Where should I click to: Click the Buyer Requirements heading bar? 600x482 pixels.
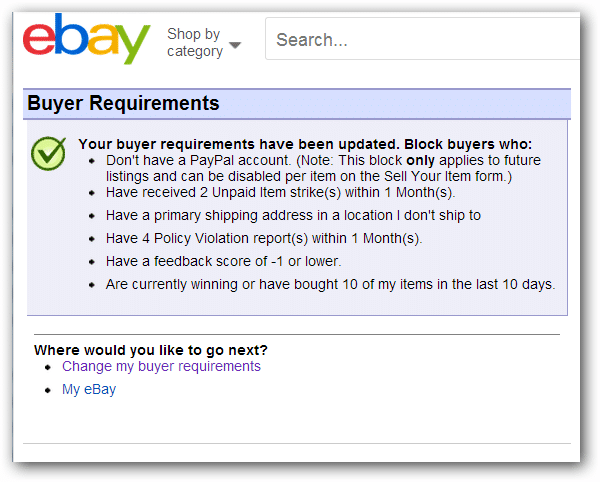(x=296, y=104)
